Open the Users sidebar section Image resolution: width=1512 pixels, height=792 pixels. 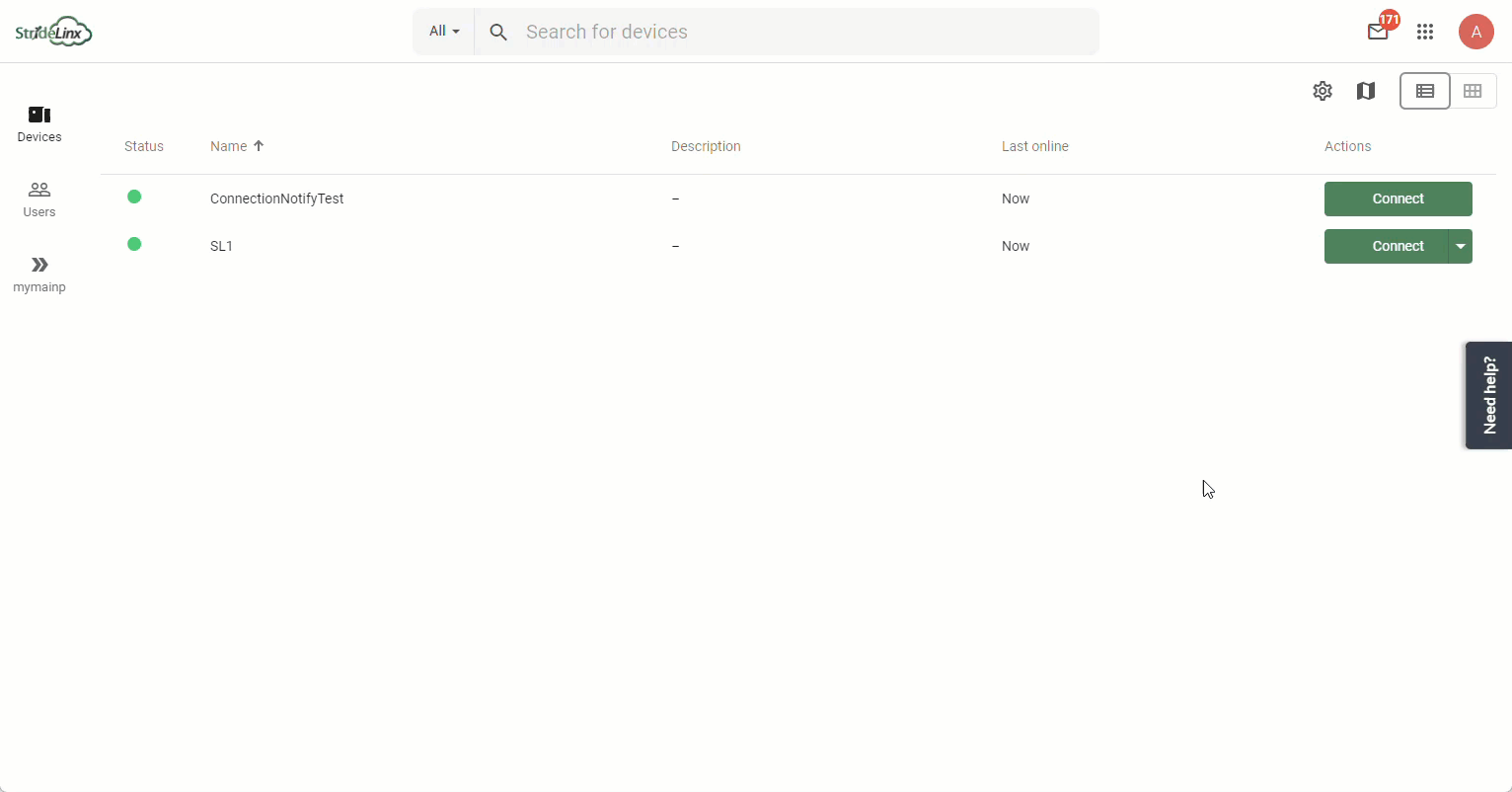click(x=39, y=199)
